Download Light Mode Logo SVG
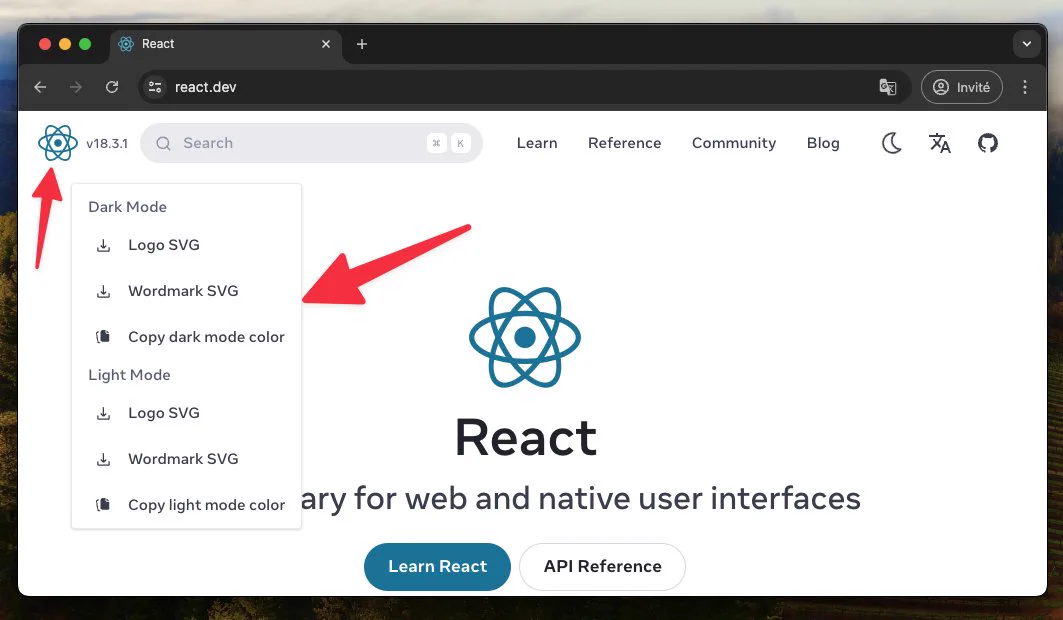The image size is (1063, 620). [x=186, y=413]
